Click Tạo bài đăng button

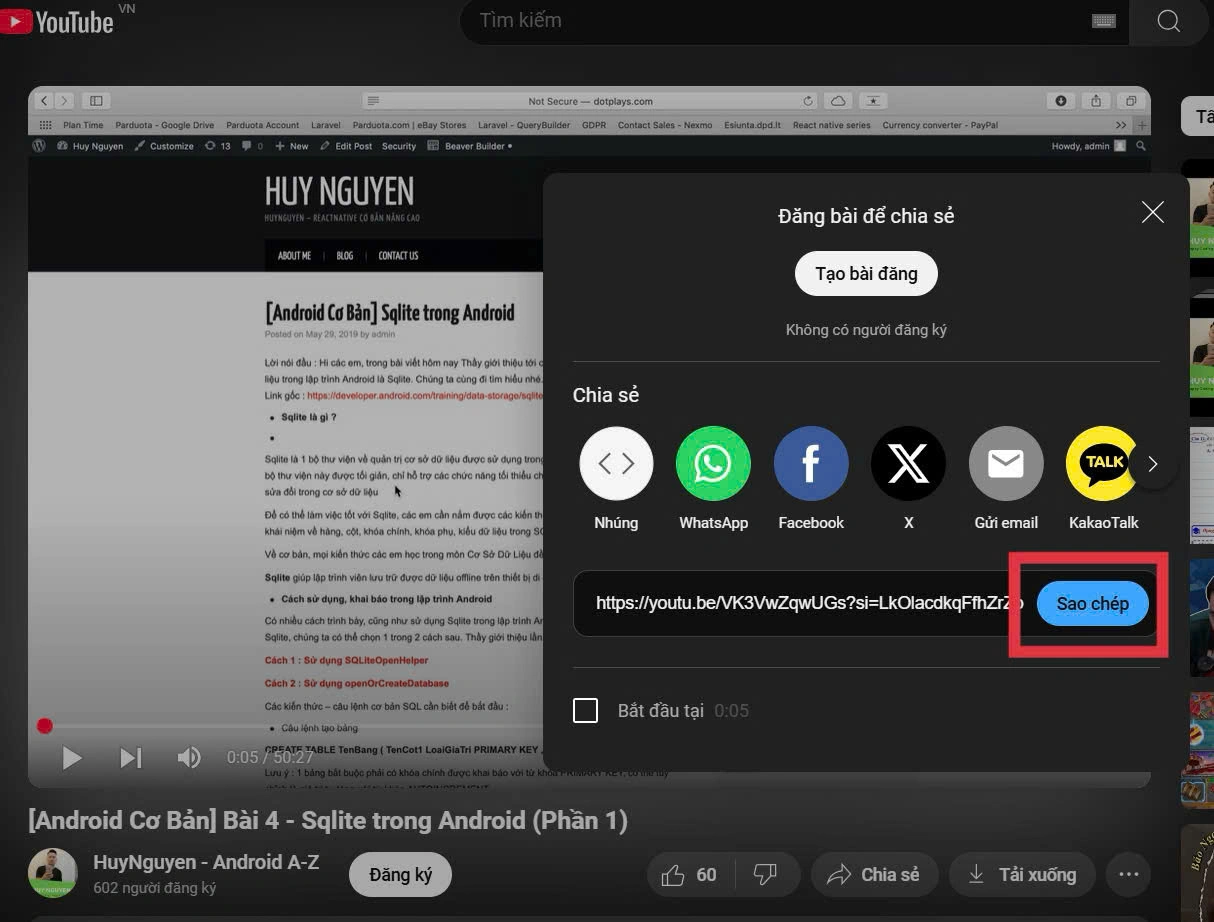coord(866,274)
